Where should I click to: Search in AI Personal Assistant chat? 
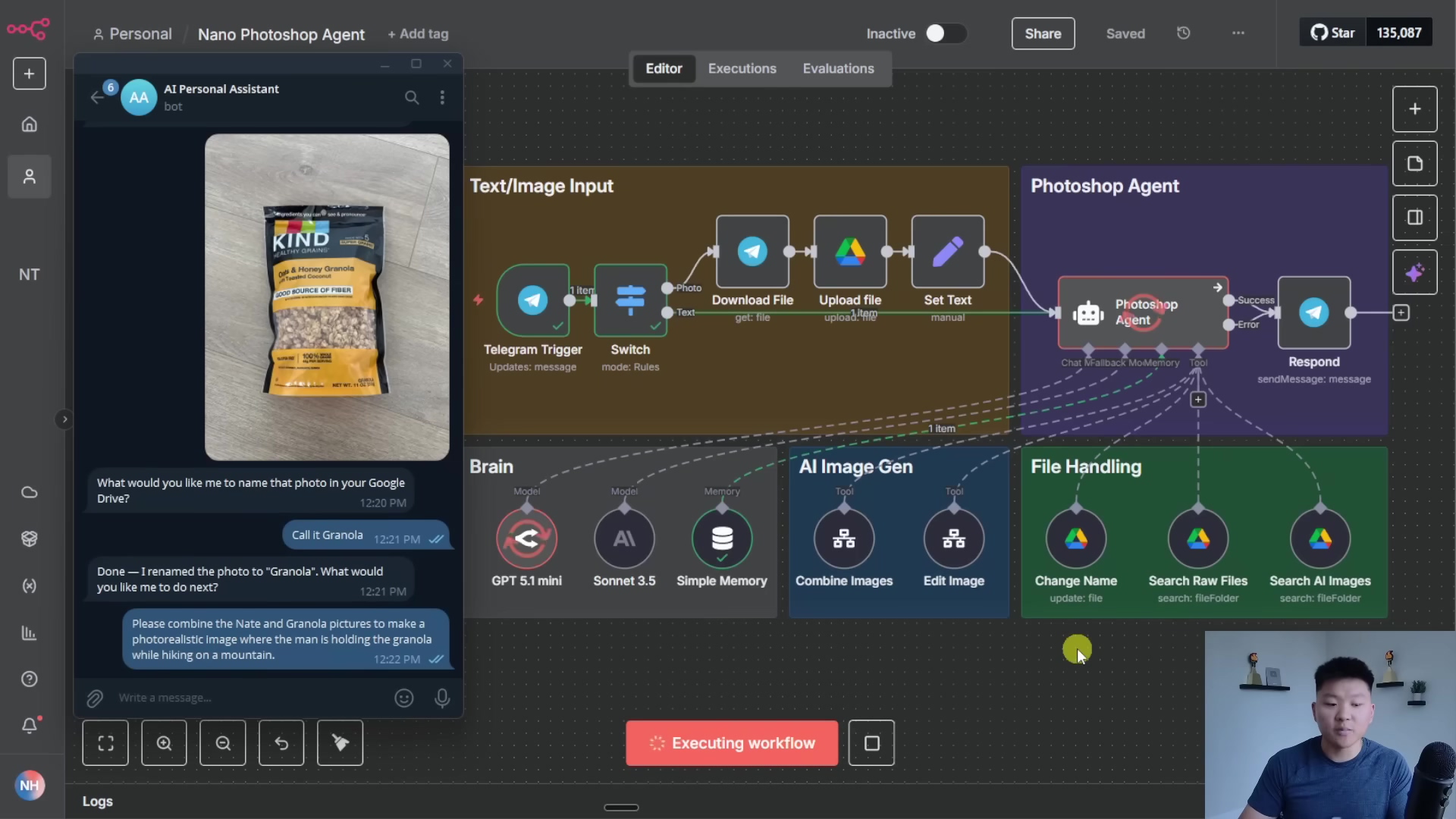(x=412, y=97)
